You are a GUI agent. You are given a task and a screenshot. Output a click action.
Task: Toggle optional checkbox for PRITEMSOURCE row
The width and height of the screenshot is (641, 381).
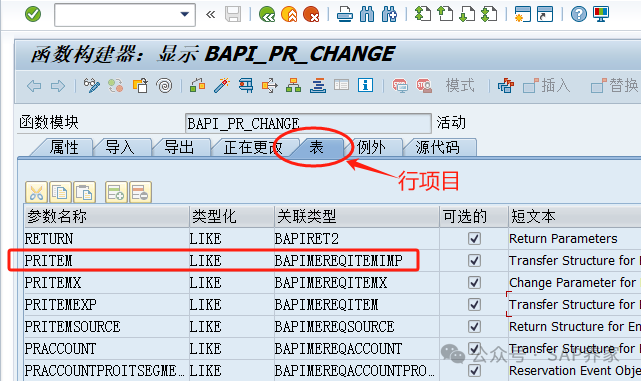click(474, 327)
